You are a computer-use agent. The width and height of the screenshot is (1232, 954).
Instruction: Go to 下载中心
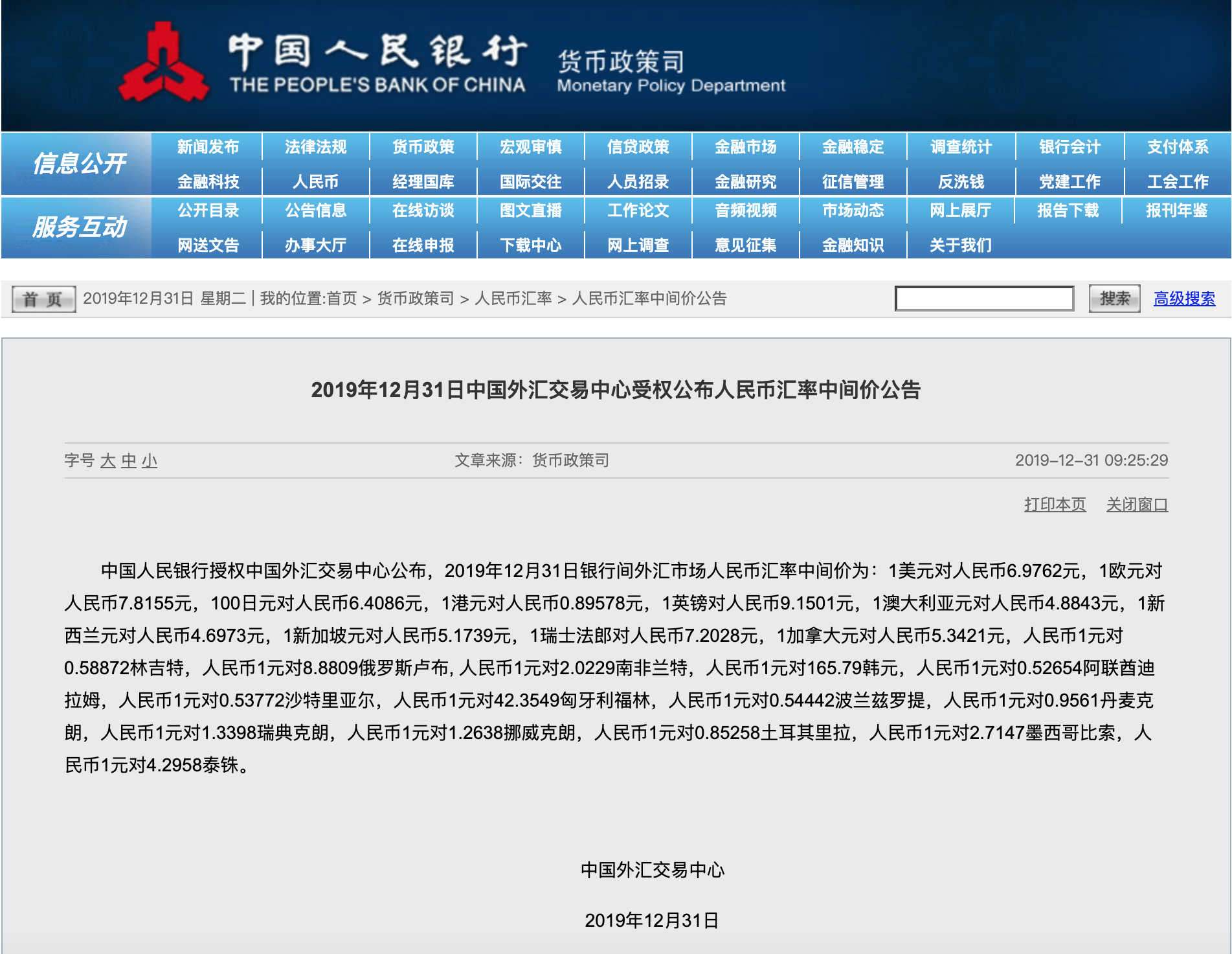pos(531,245)
